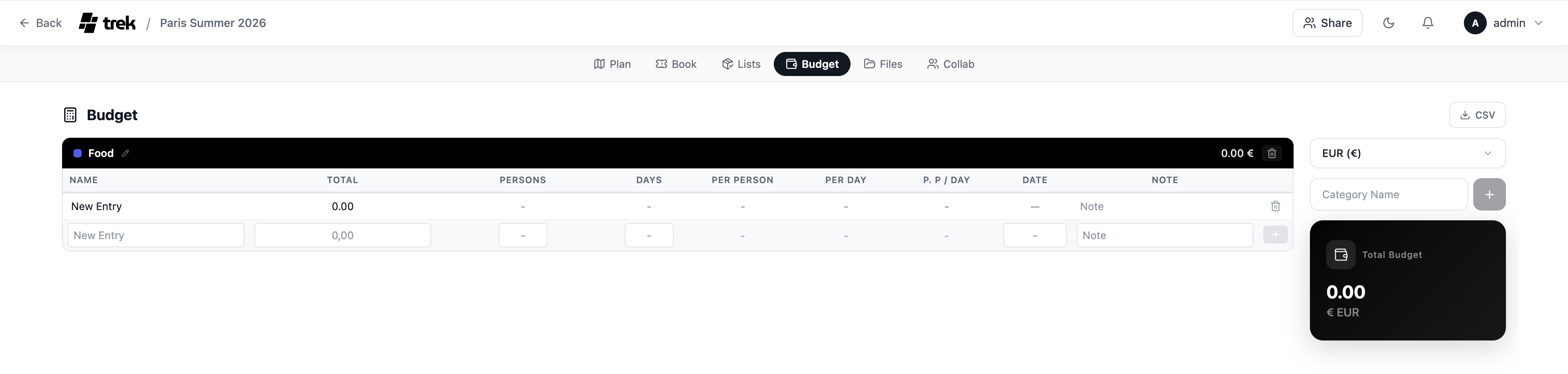Screen dimensions: 1568x374
Task: Rename Food category using pencil icon
Action: coord(125,154)
